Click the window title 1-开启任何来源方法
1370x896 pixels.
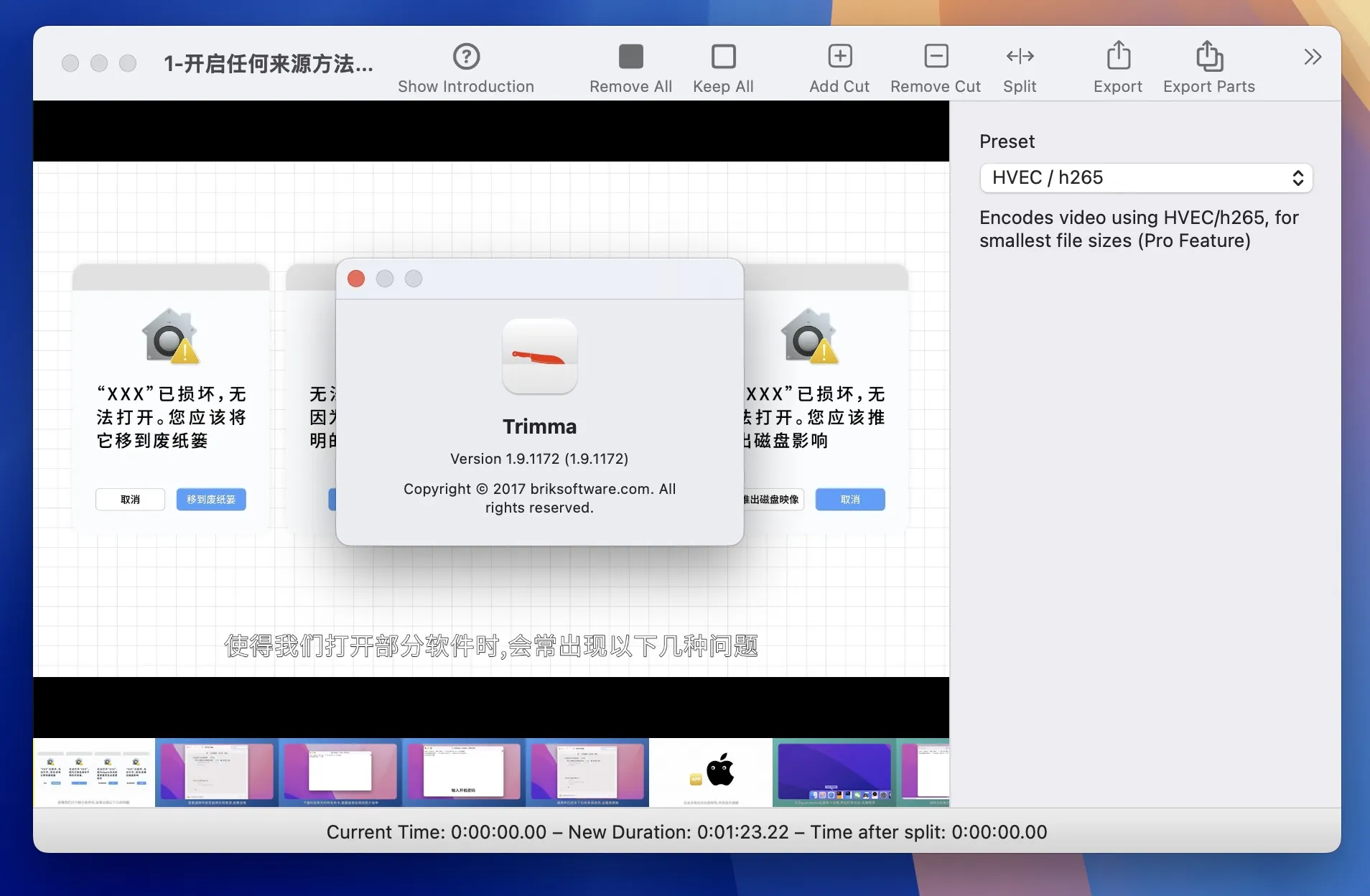pos(268,64)
